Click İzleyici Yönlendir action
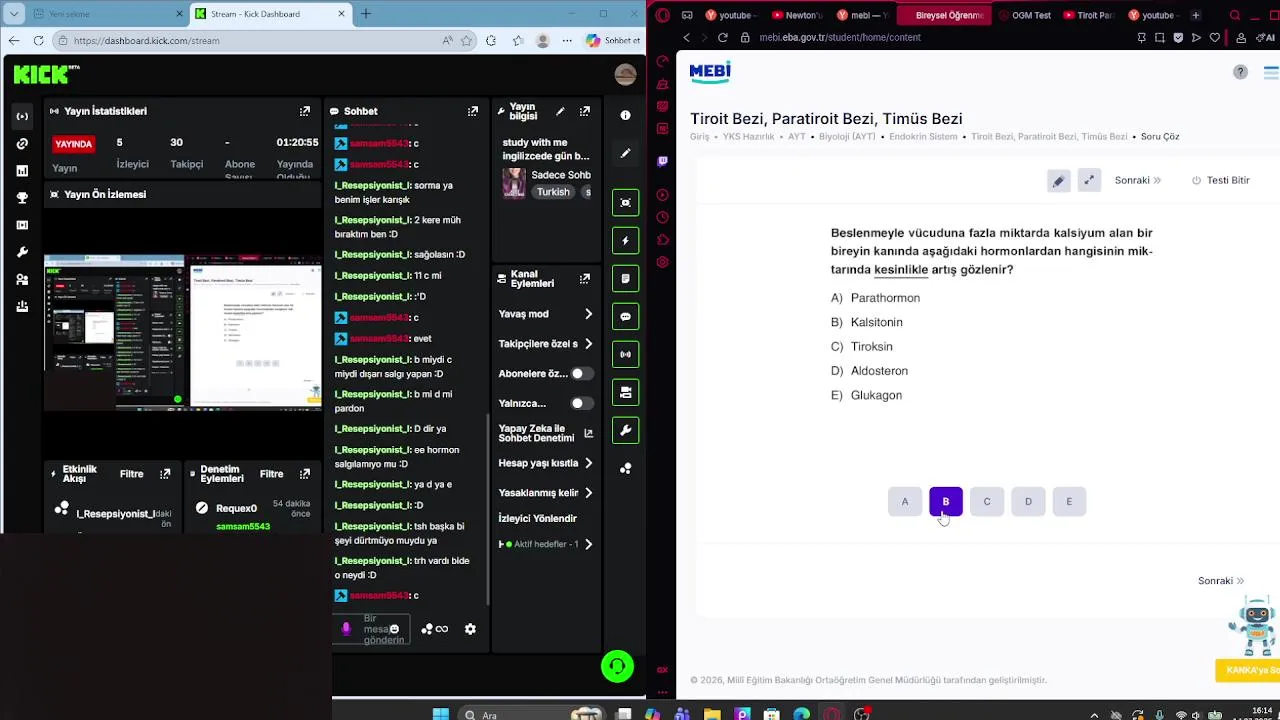Image resolution: width=1280 pixels, height=720 pixels. 538,518
